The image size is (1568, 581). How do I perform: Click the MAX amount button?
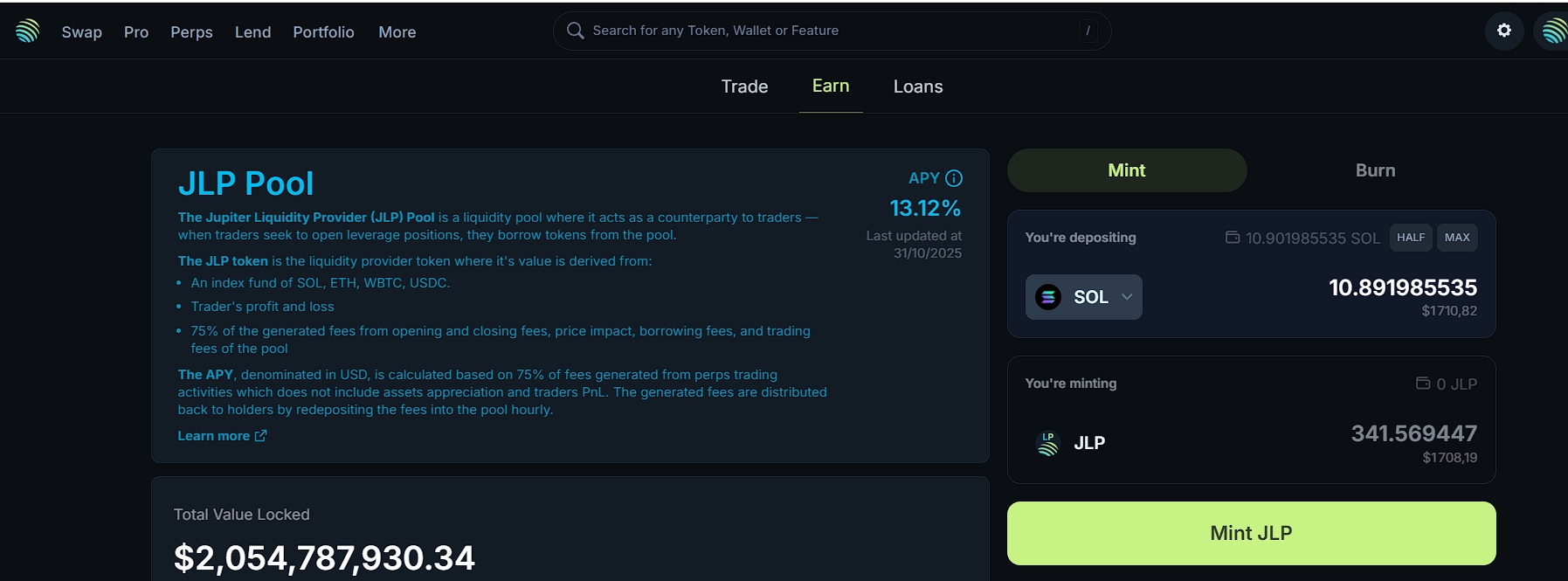click(x=1457, y=238)
